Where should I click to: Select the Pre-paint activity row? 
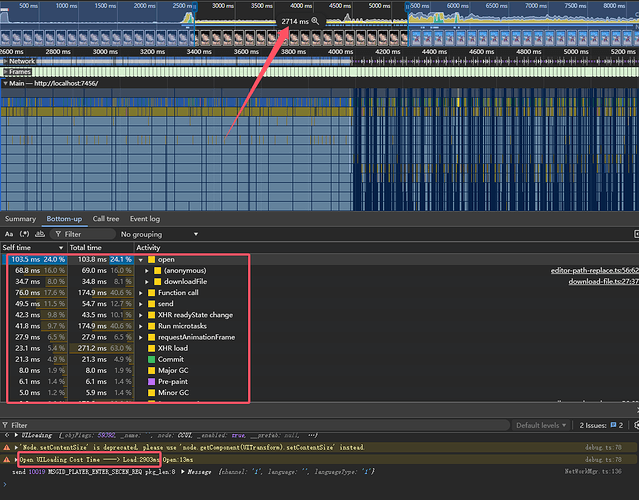(x=320, y=382)
